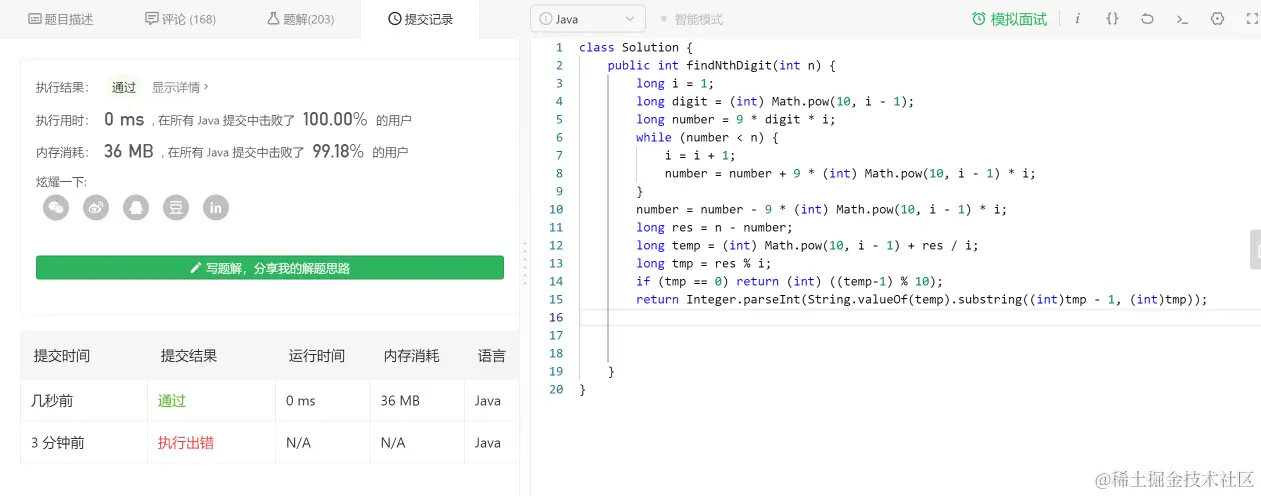Click the curly braces format icon
The image size is (1261, 496).
(x=1112, y=19)
